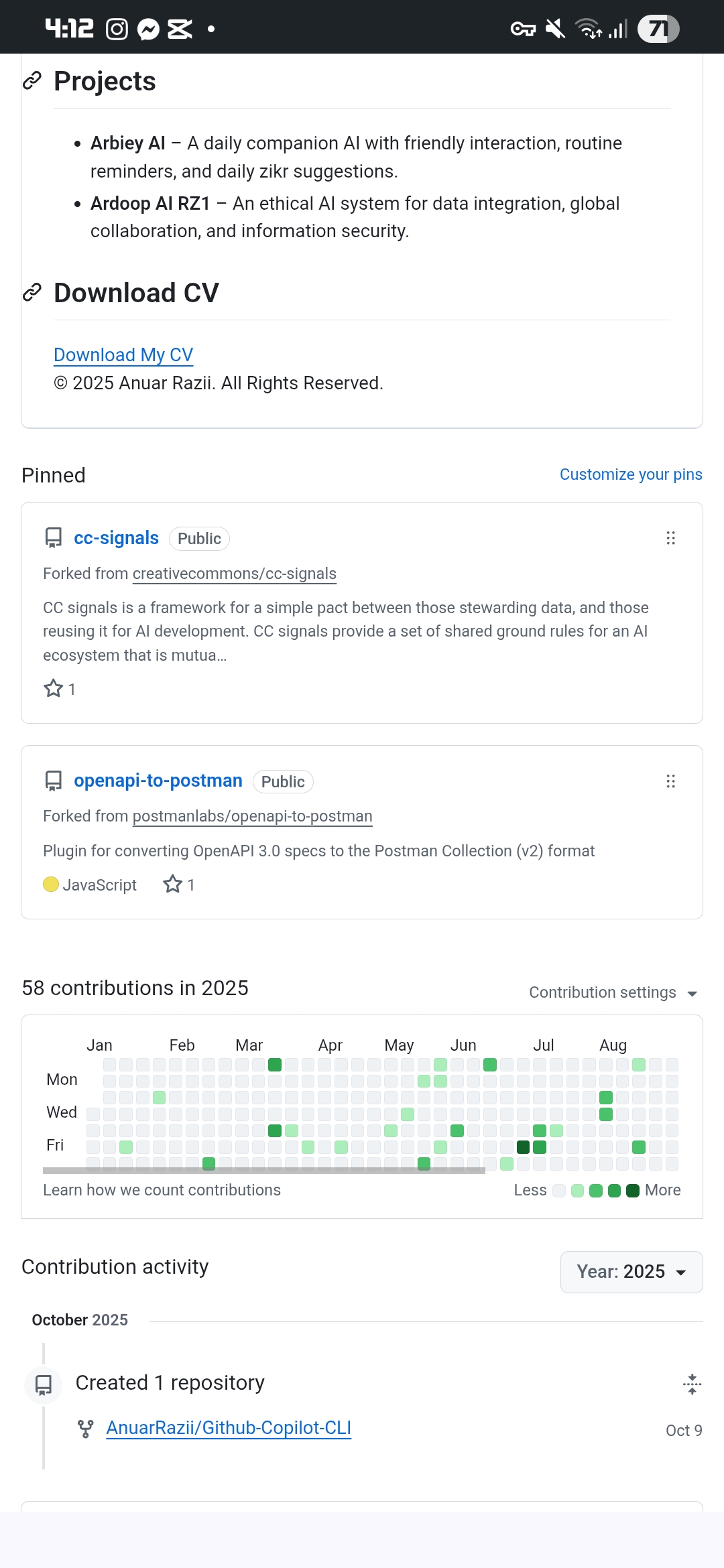
Task: Visit the creativecommons/cc-signals source repo
Action: [x=234, y=574]
